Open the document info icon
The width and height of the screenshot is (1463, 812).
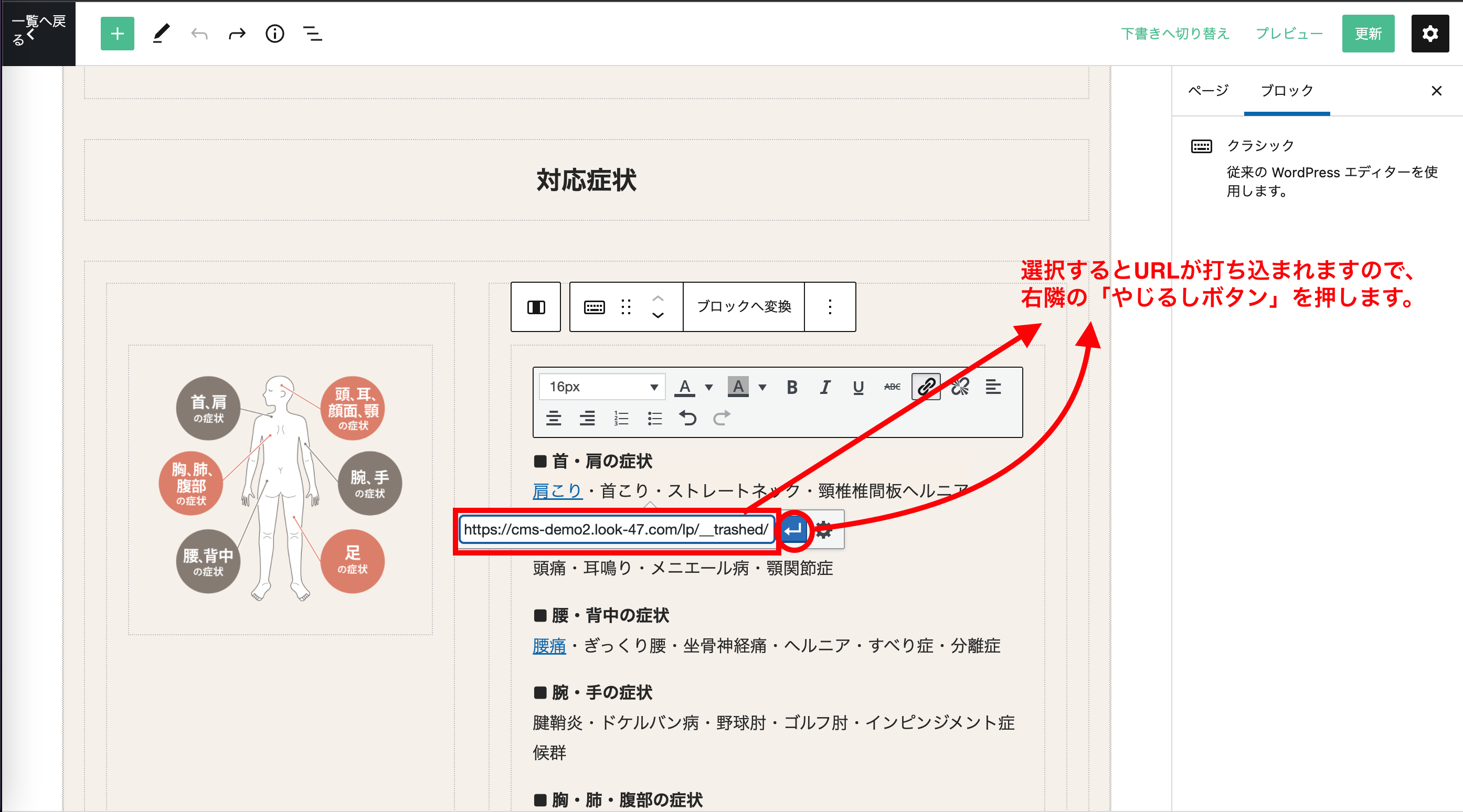275,34
